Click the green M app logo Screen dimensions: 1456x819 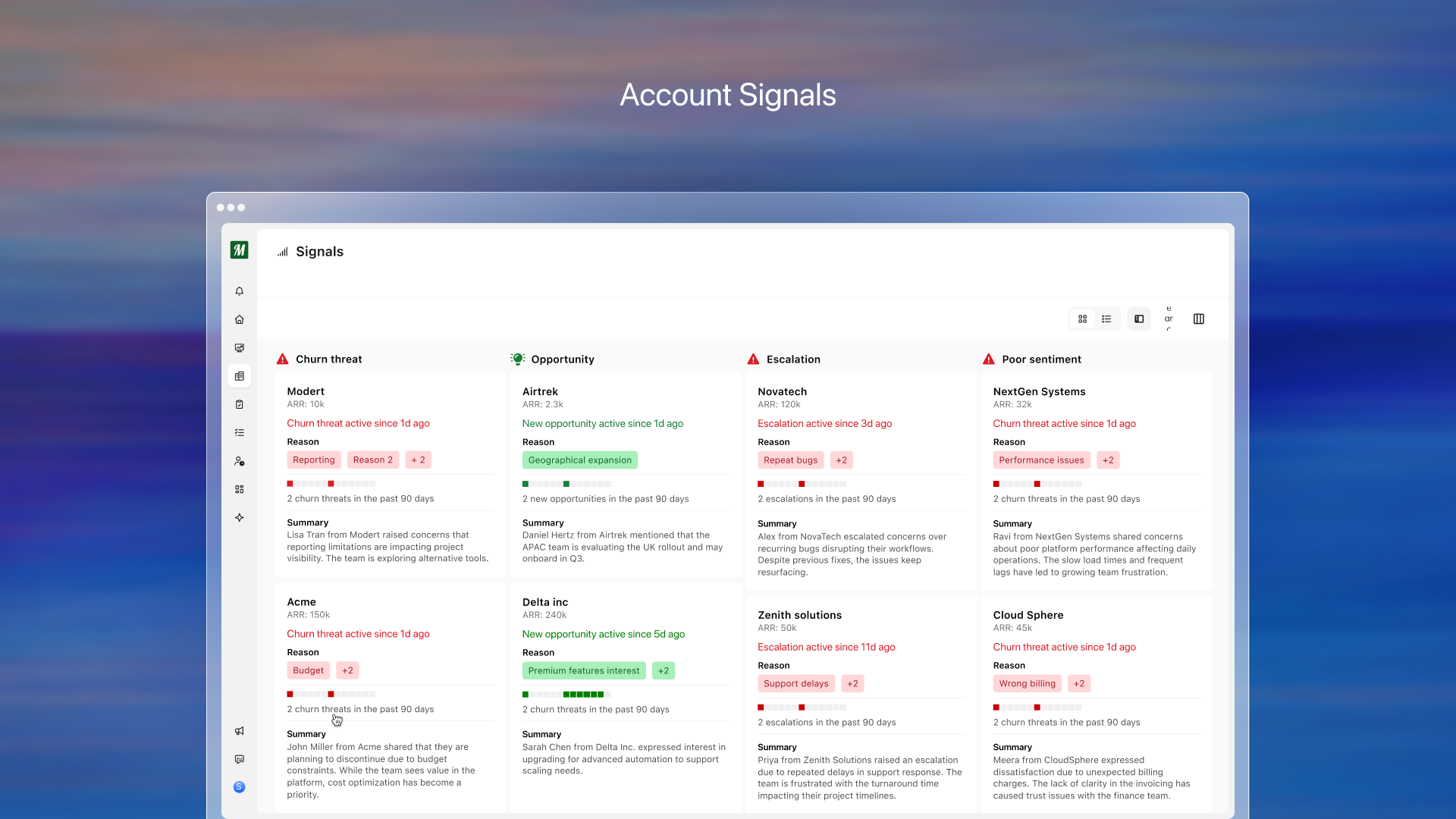pyautogui.click(x=239, y=250)
